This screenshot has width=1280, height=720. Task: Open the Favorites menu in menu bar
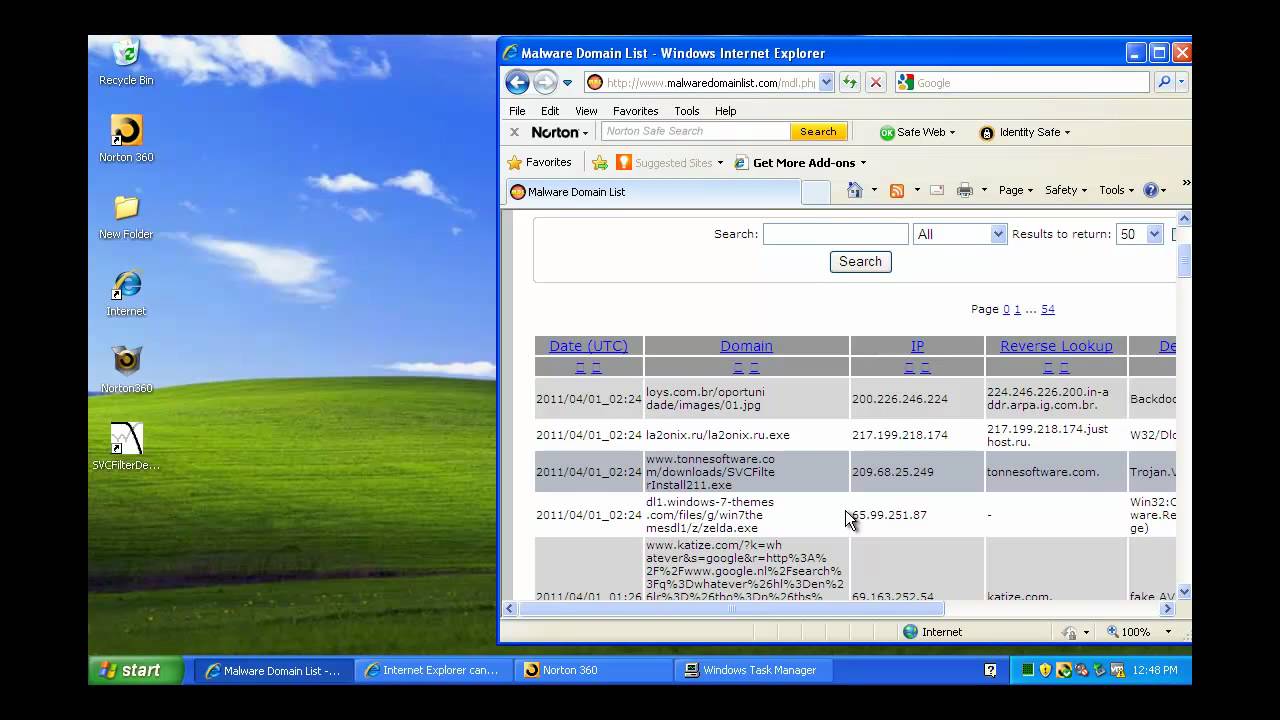click(635, 111)
